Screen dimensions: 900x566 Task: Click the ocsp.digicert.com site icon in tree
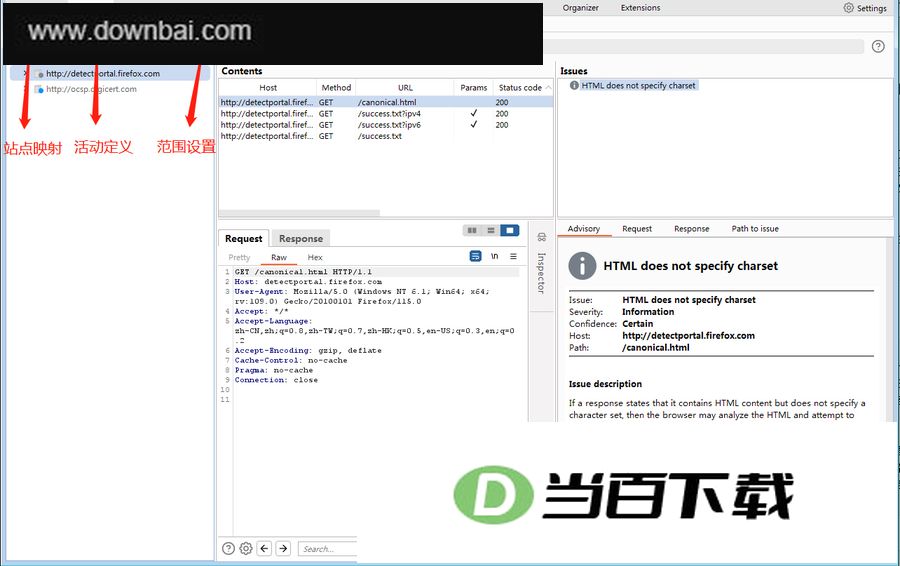click(39, 90)
